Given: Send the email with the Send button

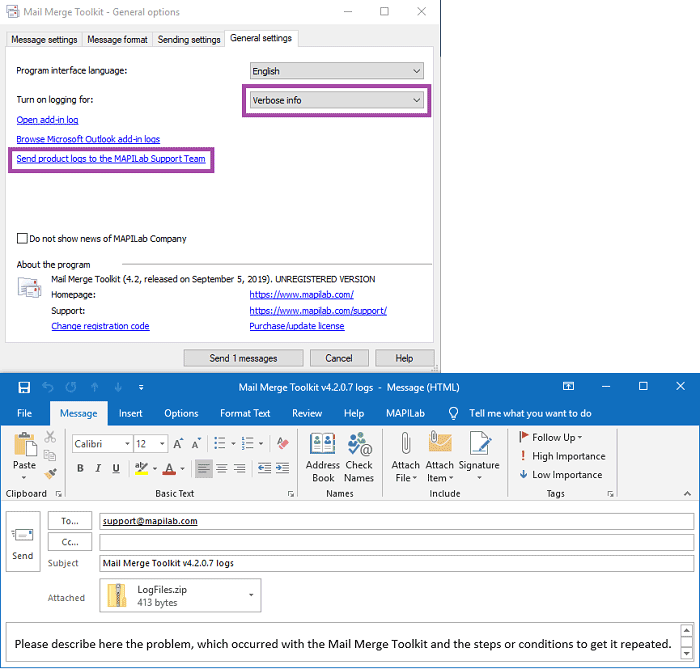Looking at the screenshot, I should tap(23, 541).
